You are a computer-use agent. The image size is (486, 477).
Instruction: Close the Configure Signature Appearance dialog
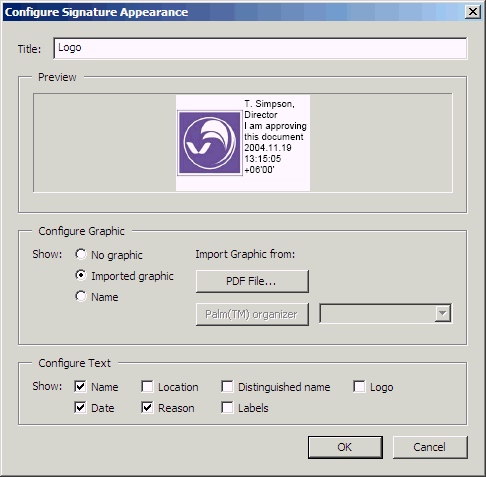tap(473, 12)
